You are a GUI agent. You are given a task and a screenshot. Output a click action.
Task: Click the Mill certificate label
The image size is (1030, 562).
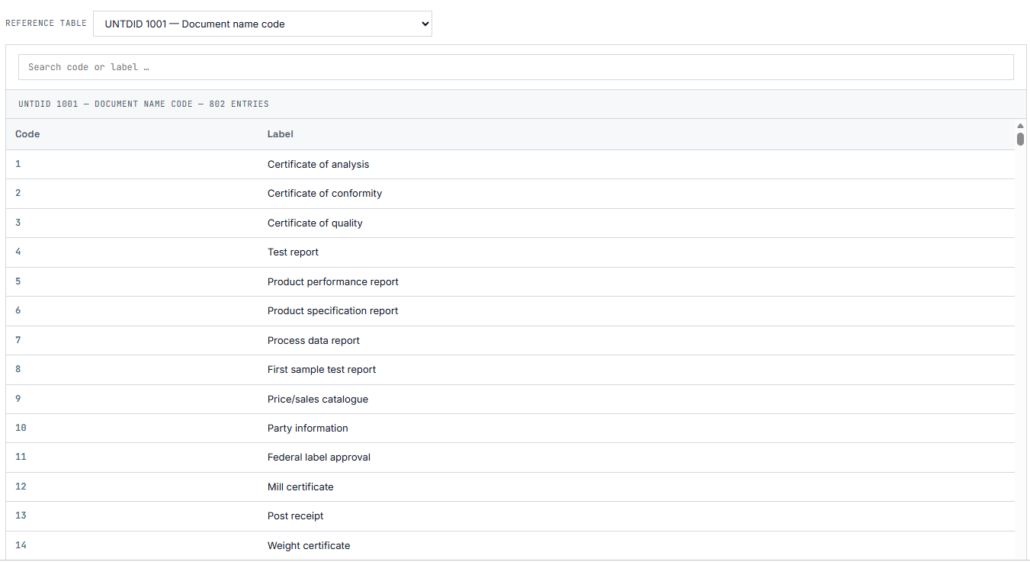pos(300,487)
